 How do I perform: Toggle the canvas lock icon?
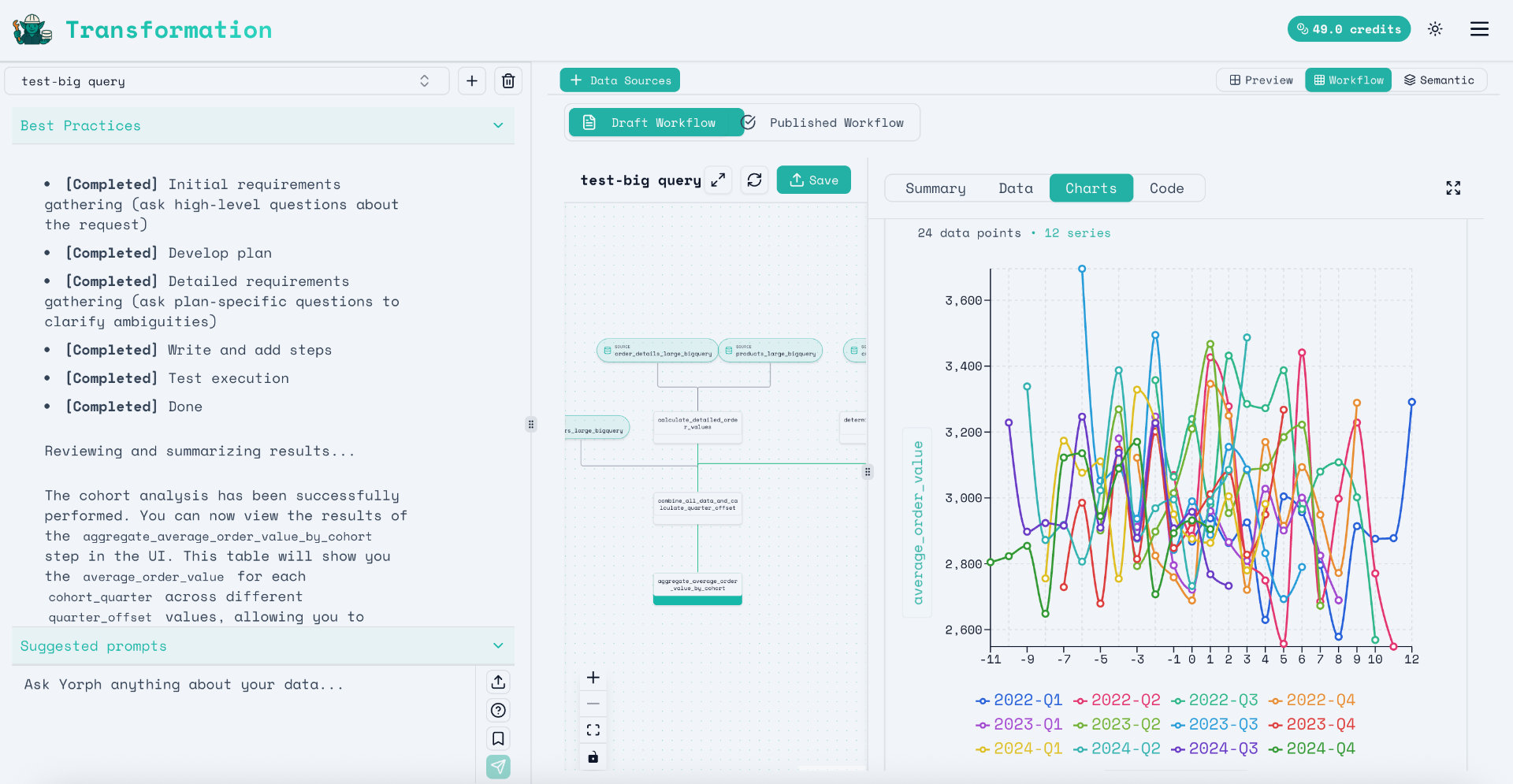click(x=593, y=757)
